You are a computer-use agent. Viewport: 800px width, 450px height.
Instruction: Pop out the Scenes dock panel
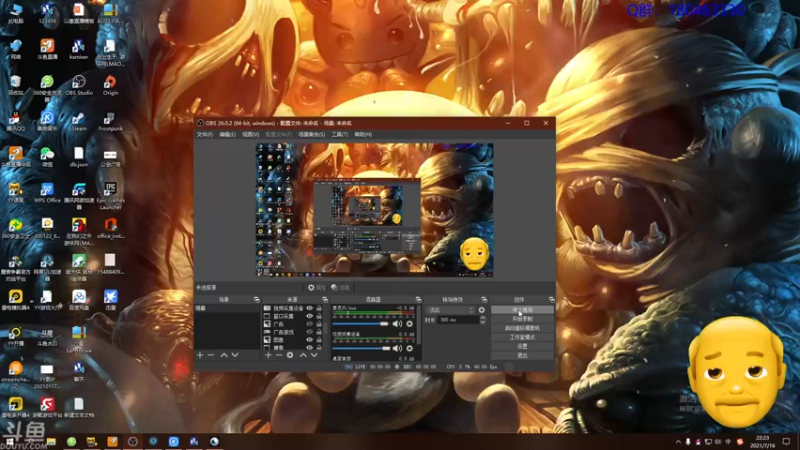256,299
